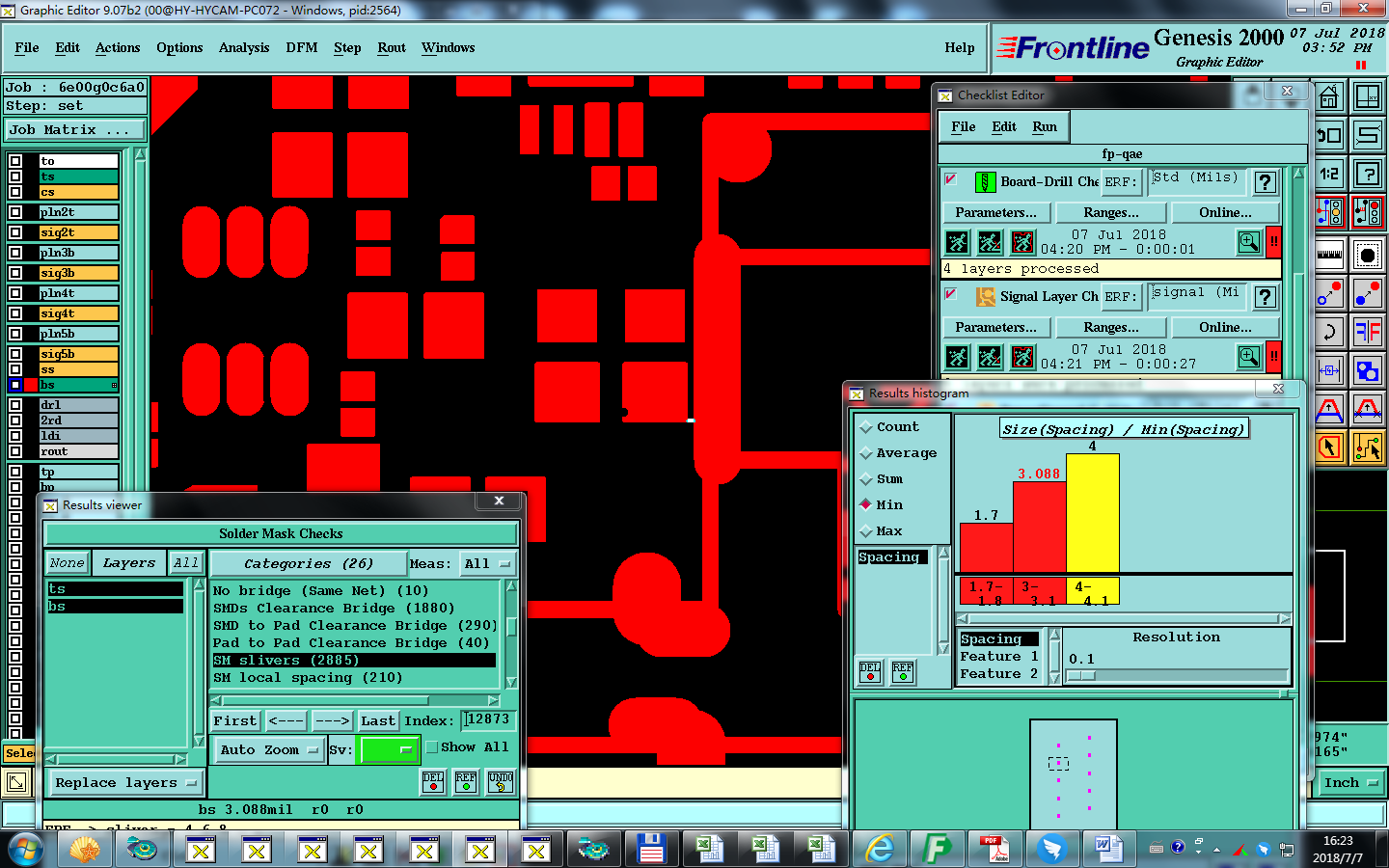Click Board-Drill results magnifier icon
Image resolution: width=1389 pixels, height=868 pixels.
tap(1249, 241)
